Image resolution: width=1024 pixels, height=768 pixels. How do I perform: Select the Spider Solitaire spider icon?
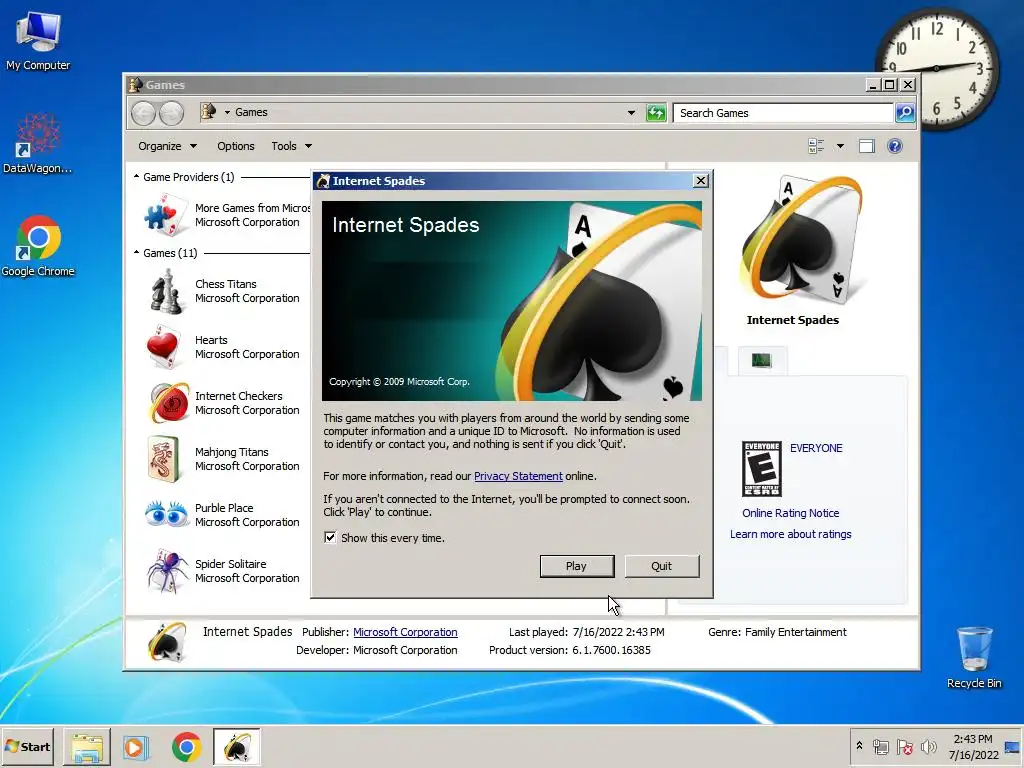[168, 571]
